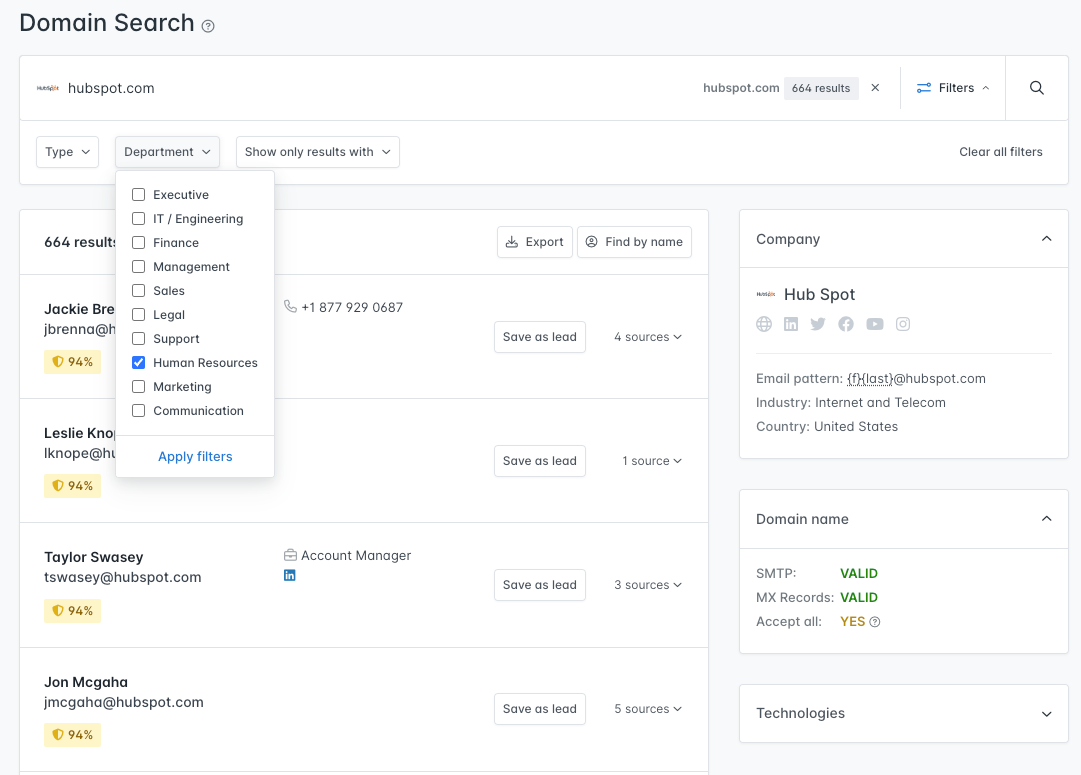Collapse the Company panel
This screenshot has width=1081, height=775.
point(1046,239)
